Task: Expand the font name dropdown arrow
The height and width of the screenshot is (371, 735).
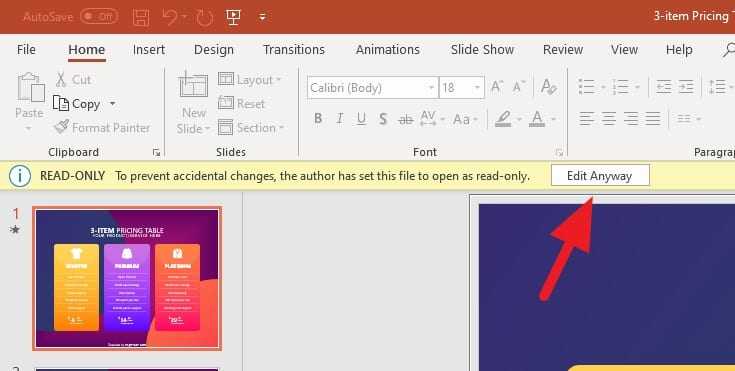Action: click(431, 88)
